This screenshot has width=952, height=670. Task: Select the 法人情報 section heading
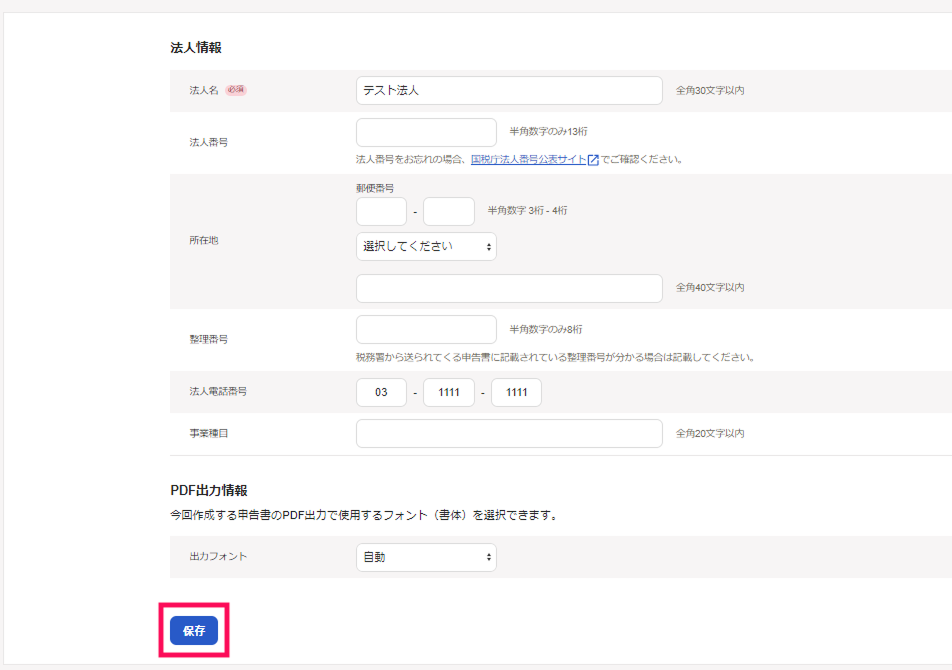[196, 47]
